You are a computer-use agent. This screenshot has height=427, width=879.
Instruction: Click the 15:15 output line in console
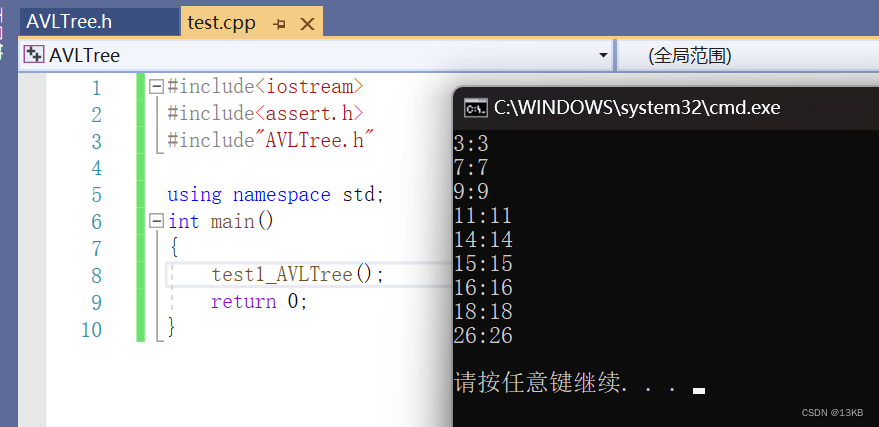483,264
